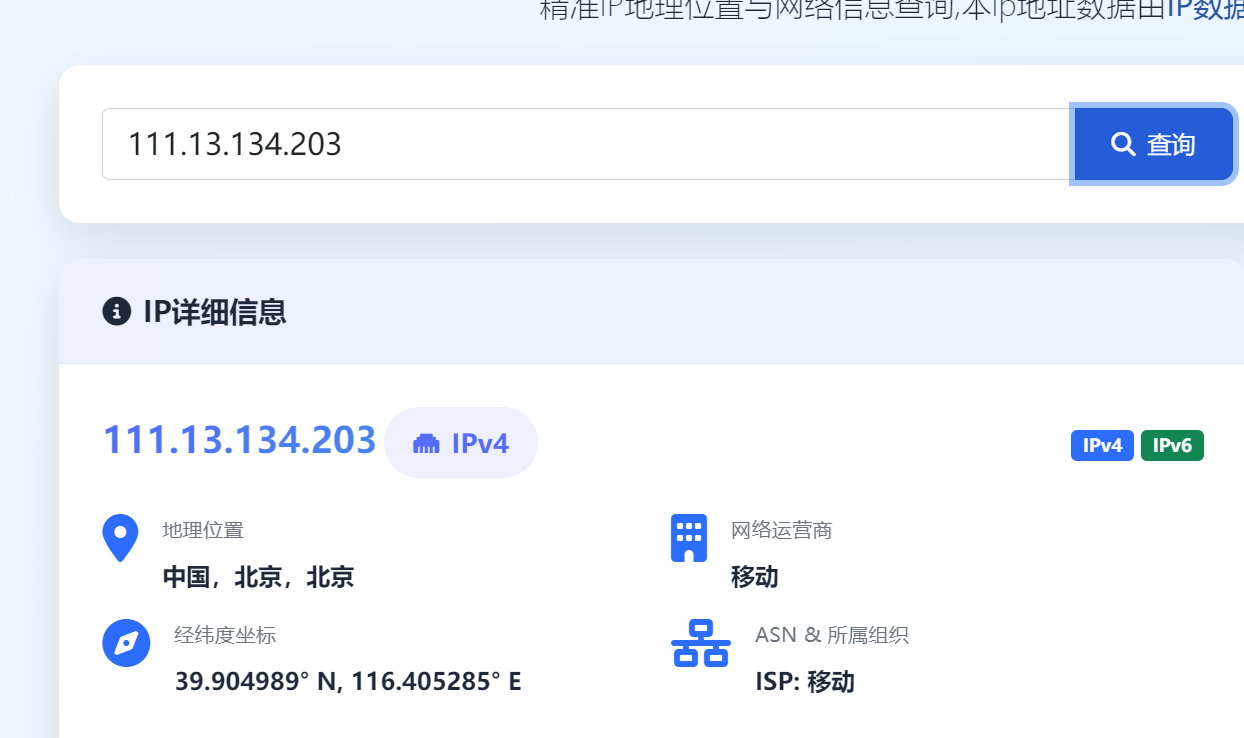Select the blue IPv4 badge at top right
This screenshot has height=738, width=1244.
point(1102,445)
